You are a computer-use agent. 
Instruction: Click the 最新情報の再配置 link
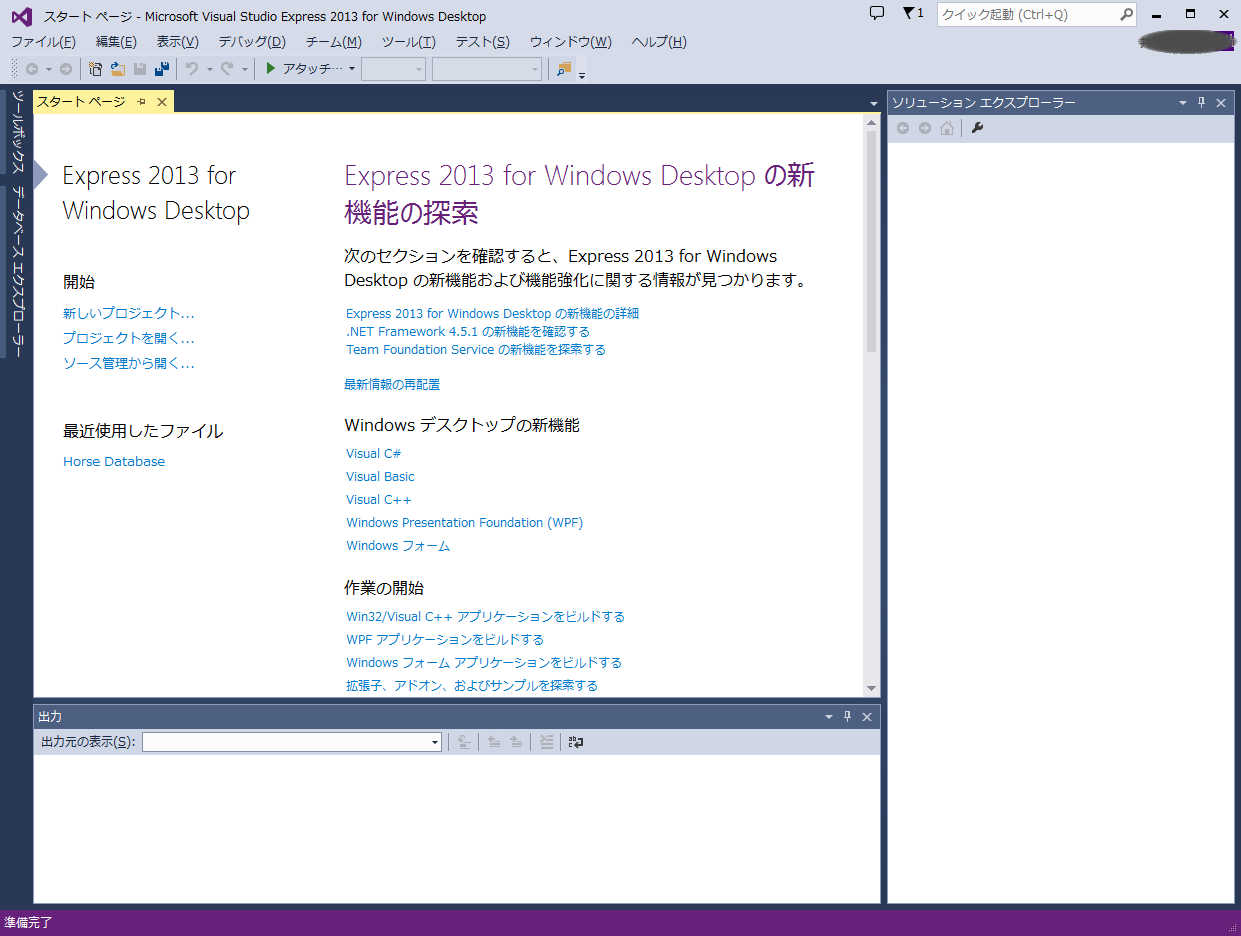(x=392, y=384)
